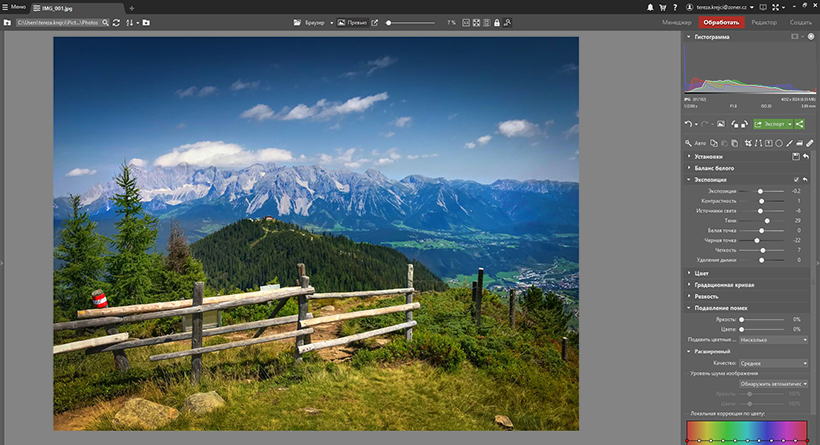Viewport: 820px width, 445px height.
Task: Toggle the histogram clipping indicator circle
Action: [811, 37]
